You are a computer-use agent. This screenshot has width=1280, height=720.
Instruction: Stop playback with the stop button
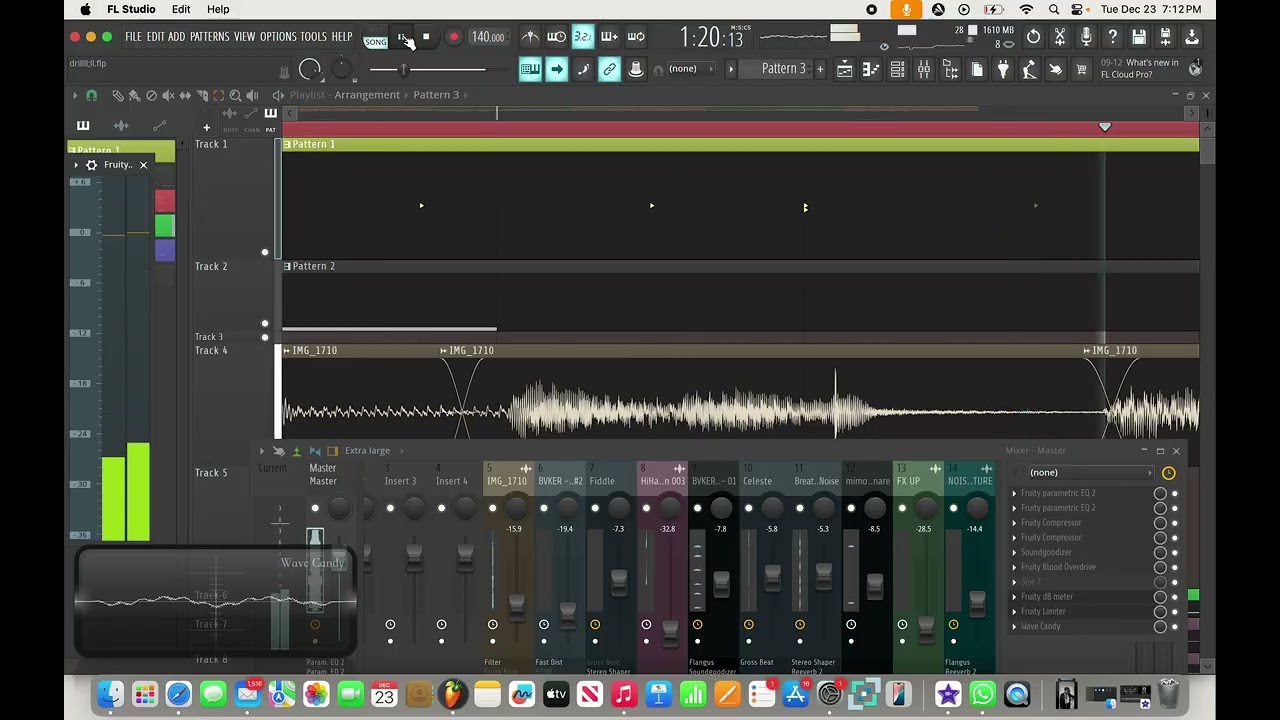click(x=426, y=37)
